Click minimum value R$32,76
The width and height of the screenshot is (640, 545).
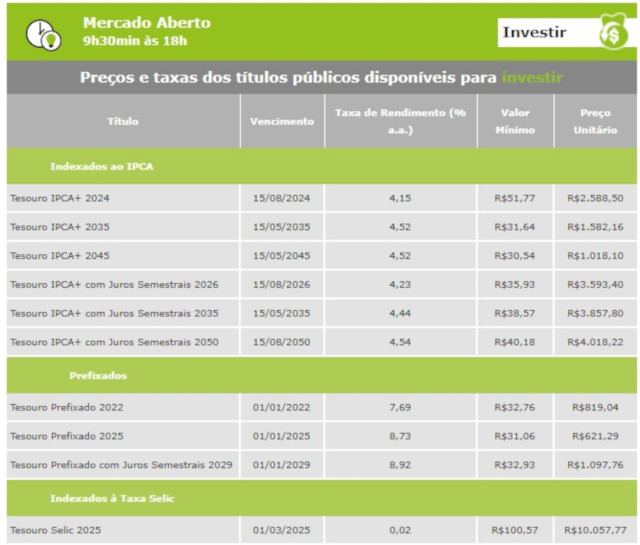coord(515,407)
